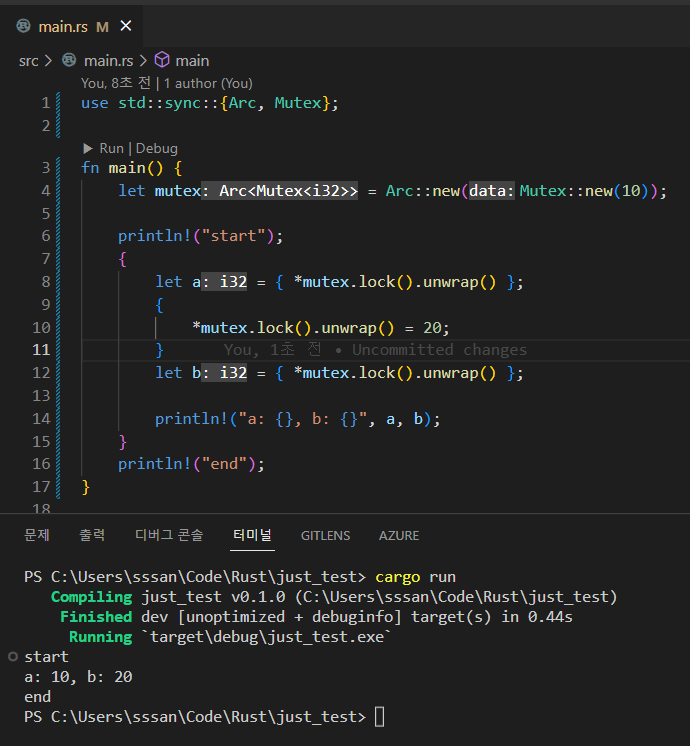The width and height of the screenshot is (690, 746).
Task: Open the 디버그 콘솔 panel tab
Action: (169, 535)
